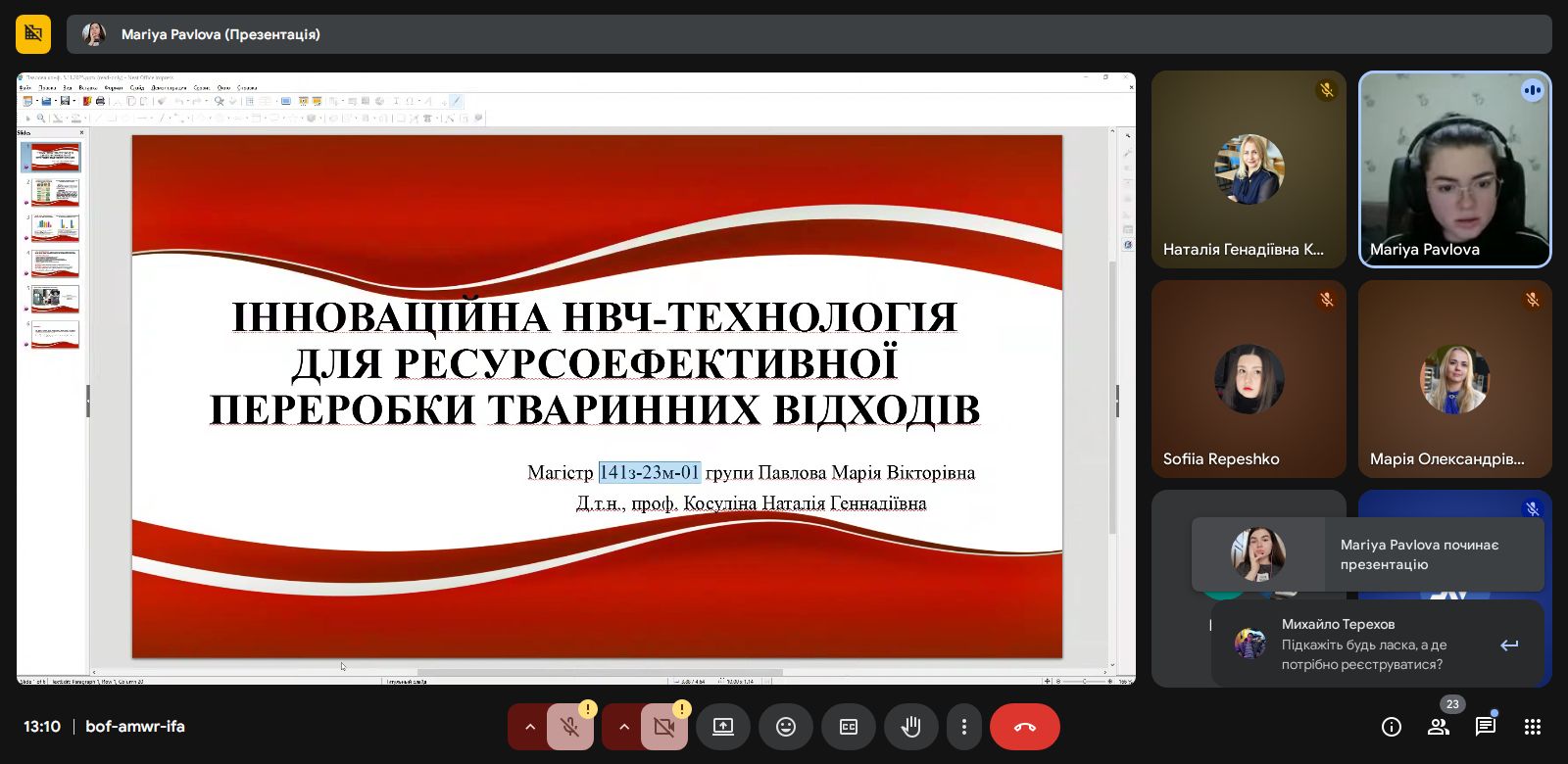Viewport: 1568px width, 764px height.
Task: Click Sofiia Repeshko participant tile
Action: [1249, 379]
